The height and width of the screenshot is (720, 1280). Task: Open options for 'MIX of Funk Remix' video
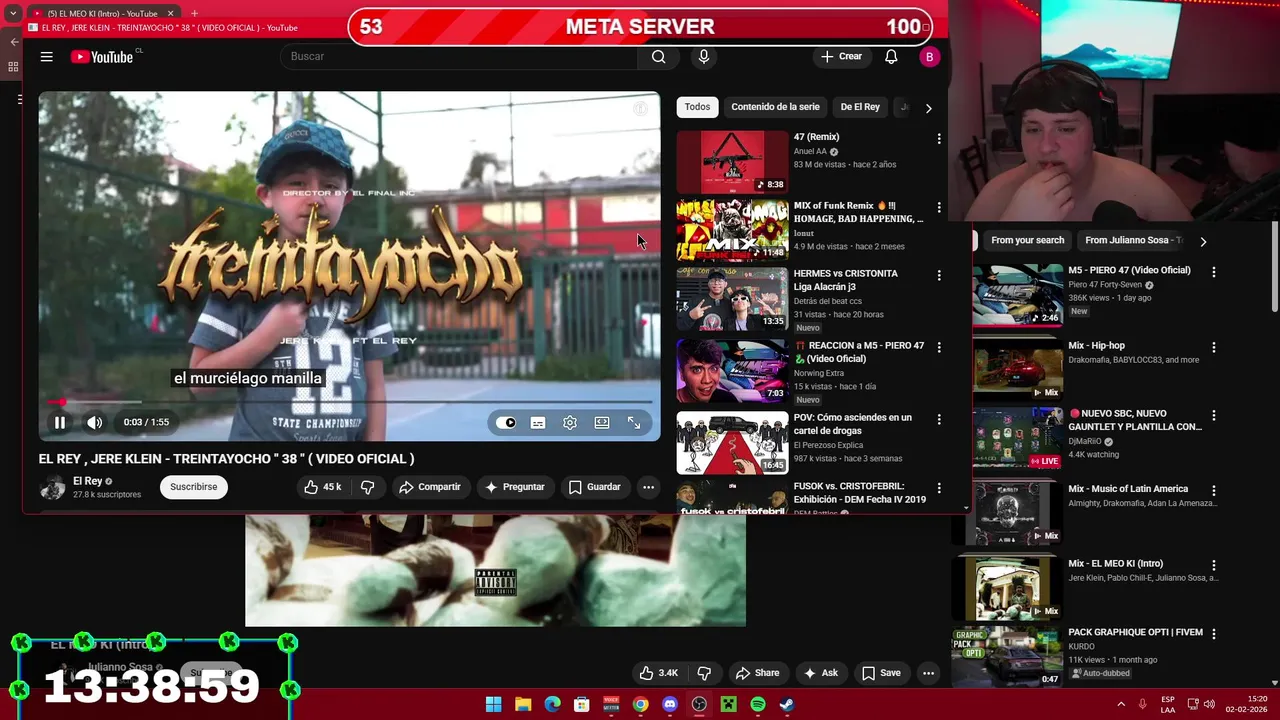938,208
